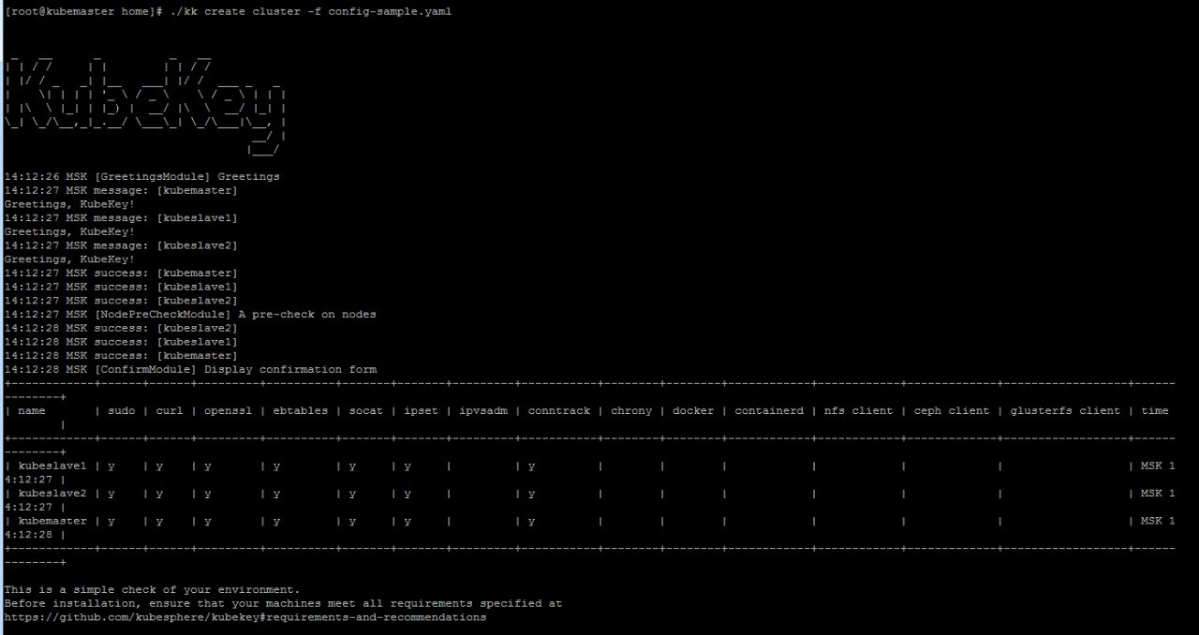Viewport: 1199px width, 635px height.
Task: Click the 'MSK 1' time cell for kubeslave2
Action: (1158, 493)
